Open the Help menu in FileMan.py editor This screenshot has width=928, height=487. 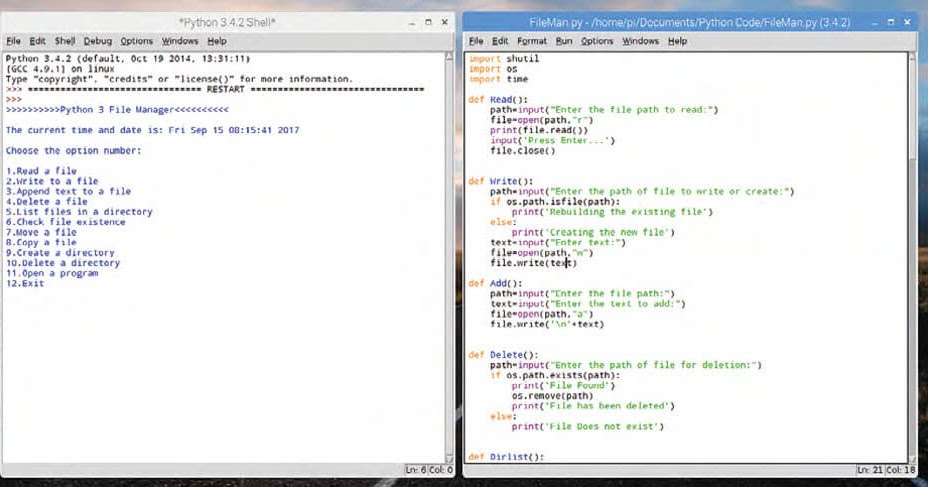coord(677,41)
